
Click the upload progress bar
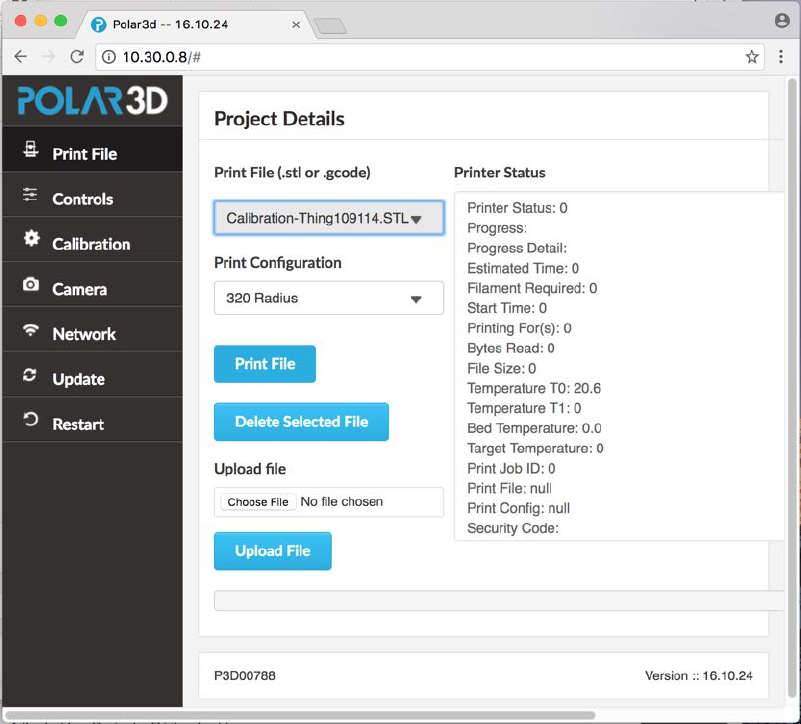click(499, 600)
